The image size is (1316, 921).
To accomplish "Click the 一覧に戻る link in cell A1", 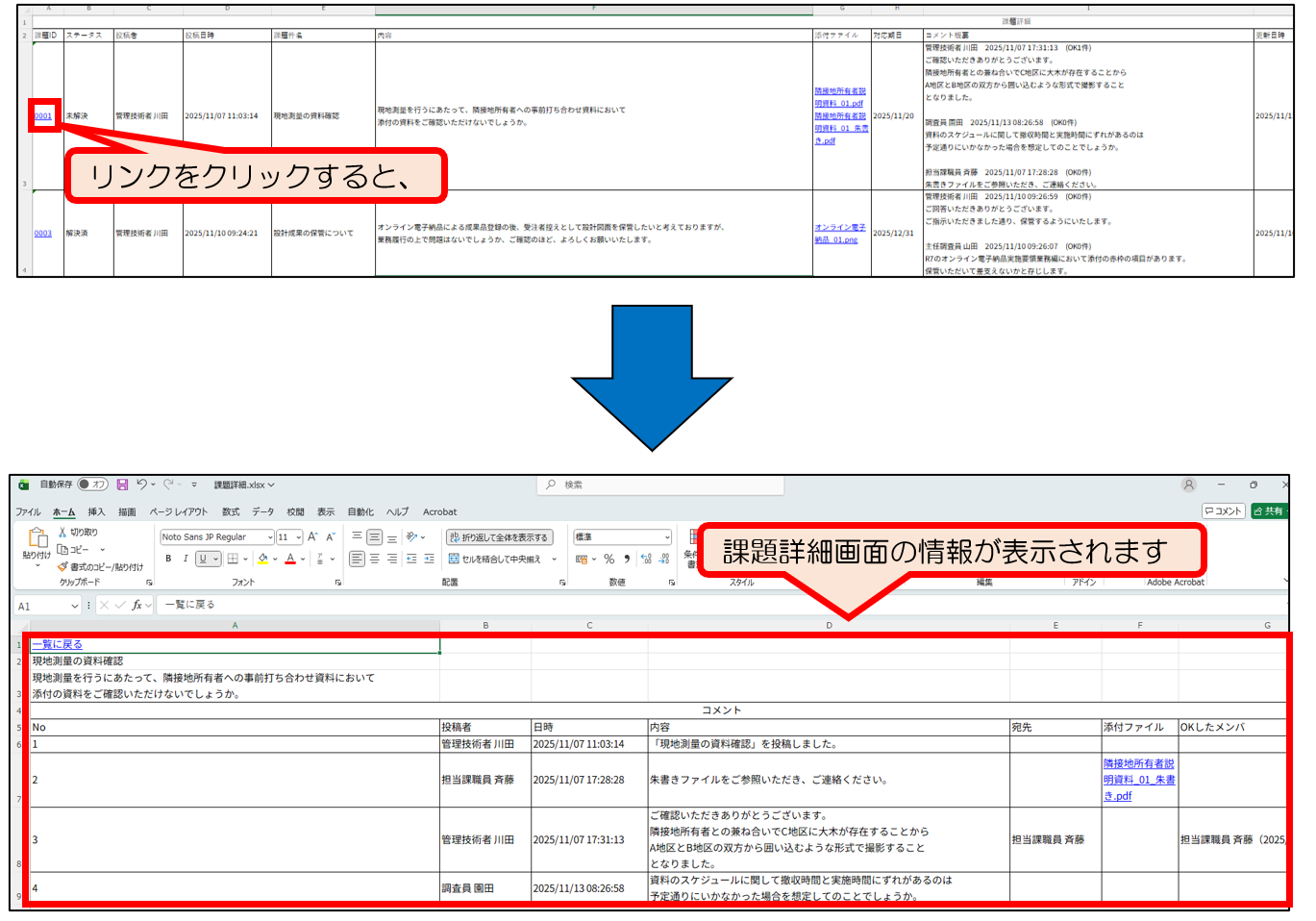I will [x=58, y=644].
